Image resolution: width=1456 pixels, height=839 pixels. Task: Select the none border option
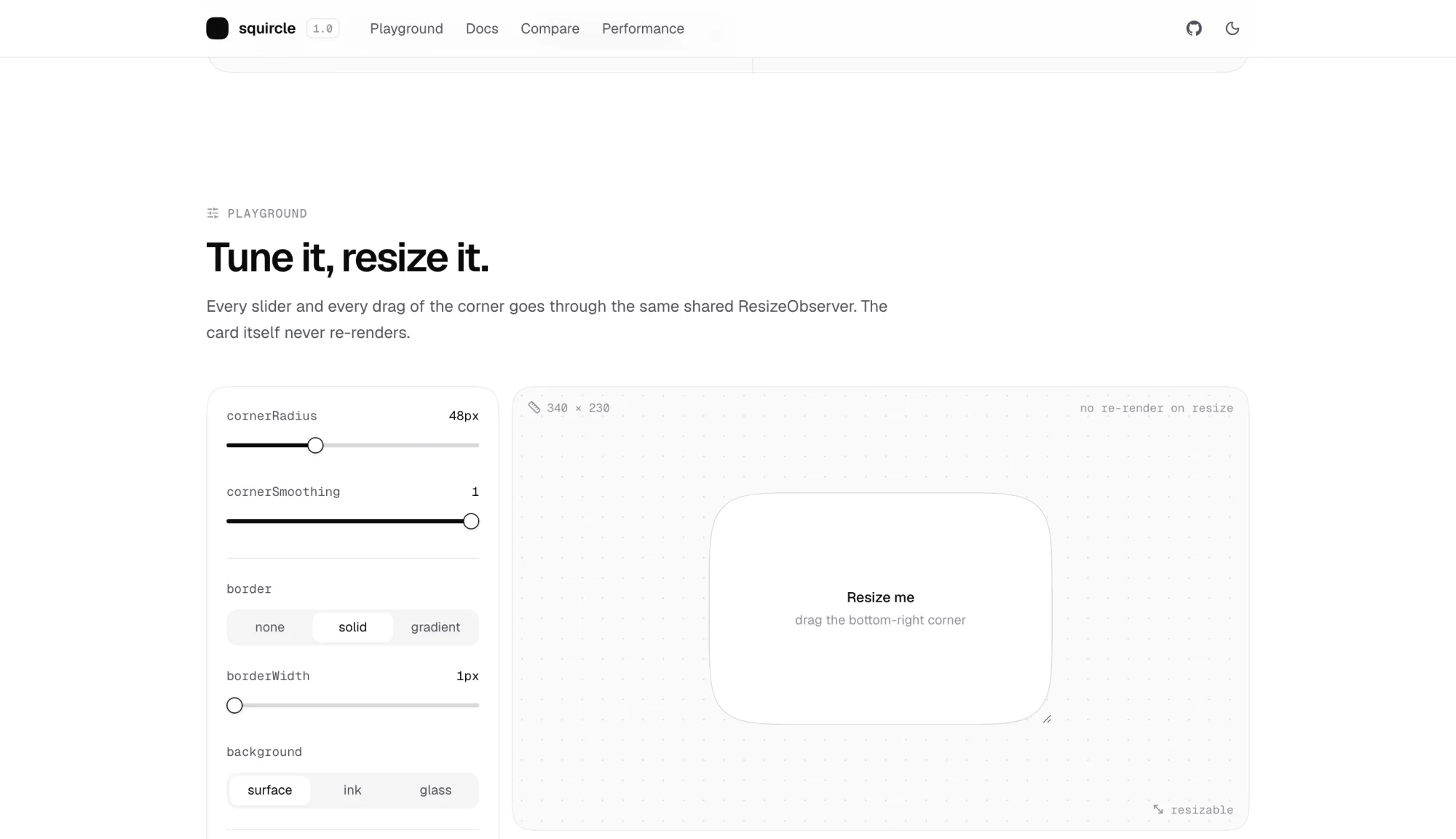click(270, 627)
